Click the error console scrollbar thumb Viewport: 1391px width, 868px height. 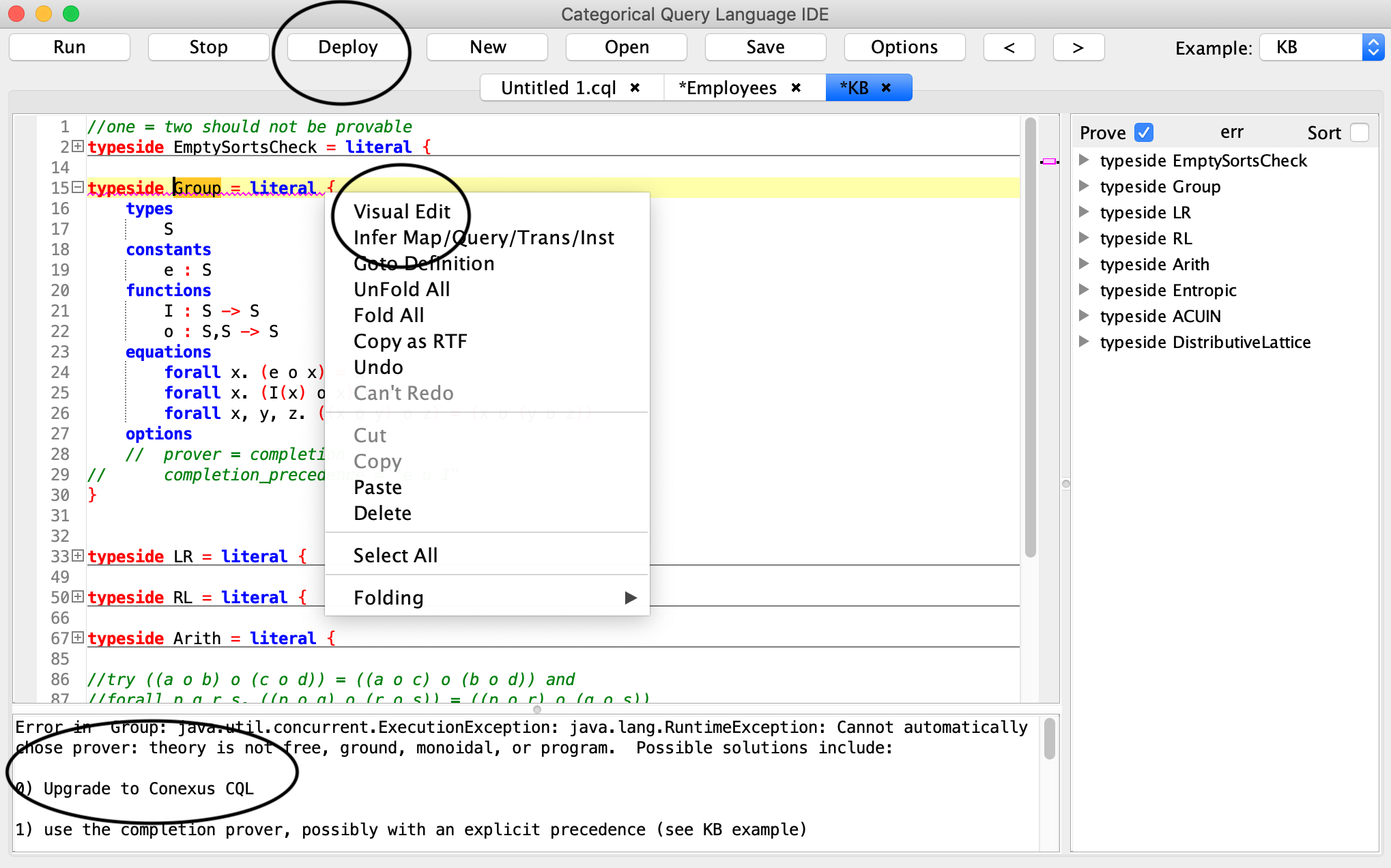pos(1050,738)
